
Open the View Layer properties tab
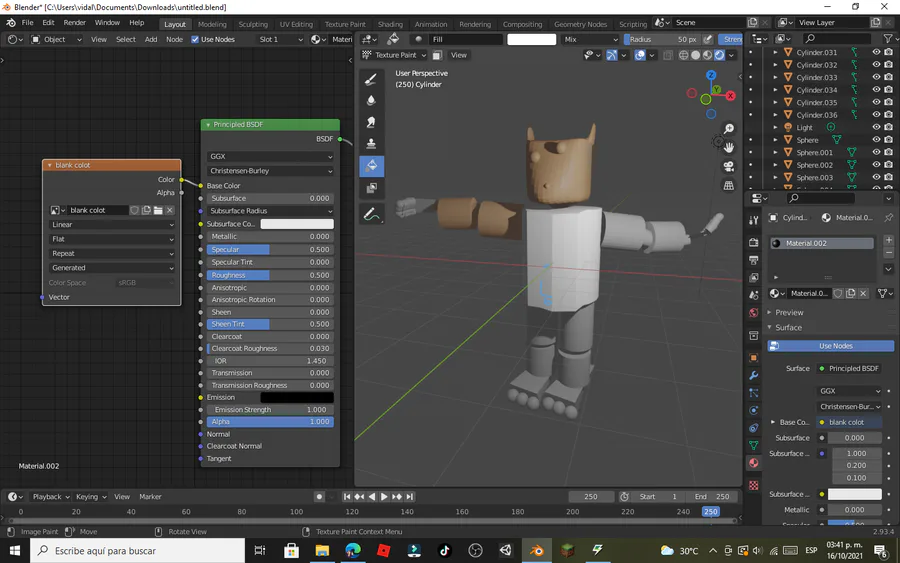tap(754, 277)
